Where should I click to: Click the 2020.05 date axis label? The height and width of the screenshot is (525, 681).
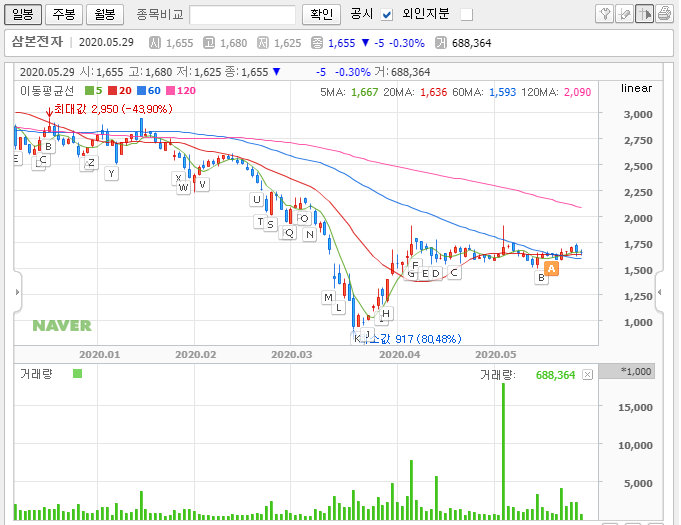496,355
